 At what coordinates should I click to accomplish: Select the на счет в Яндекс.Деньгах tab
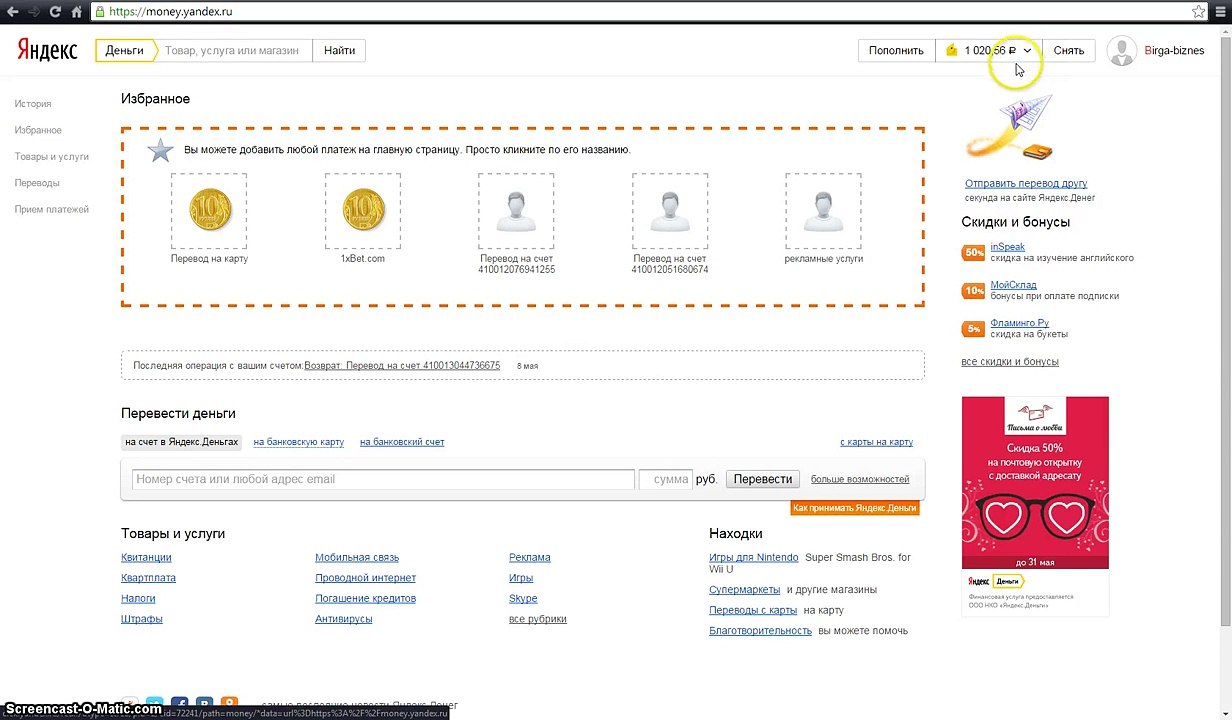(182, 442)
